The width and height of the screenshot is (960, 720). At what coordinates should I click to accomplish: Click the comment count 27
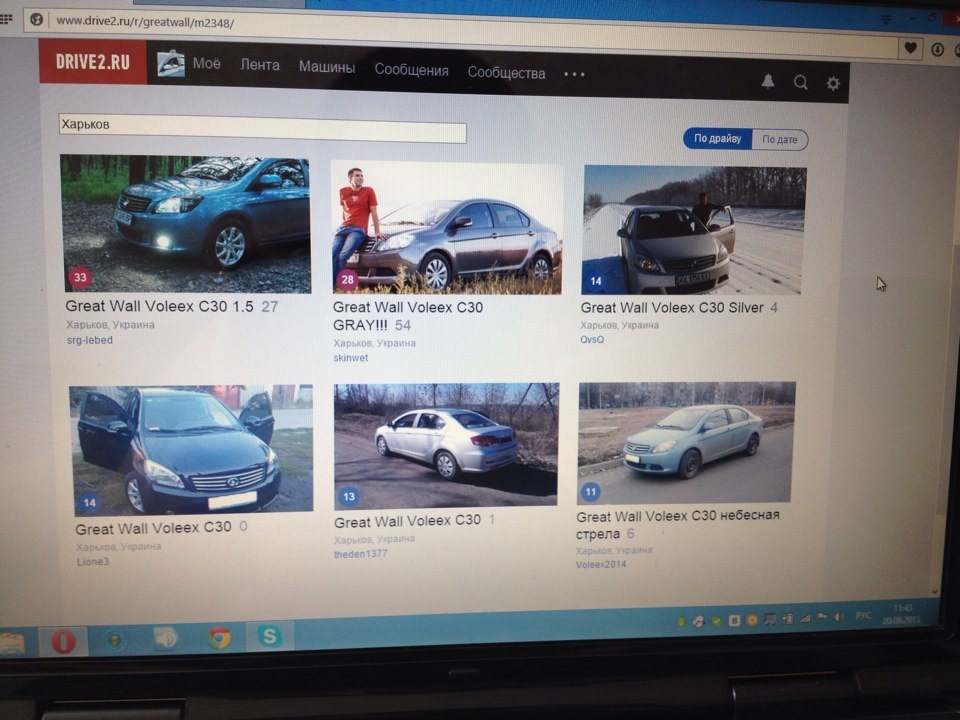coord(269,307)
